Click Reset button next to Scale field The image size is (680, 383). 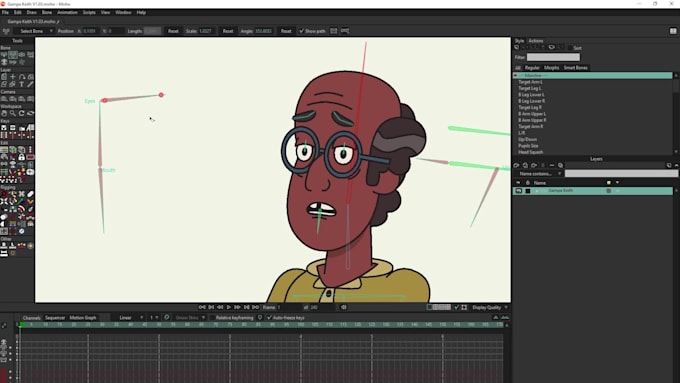(228, 31)
